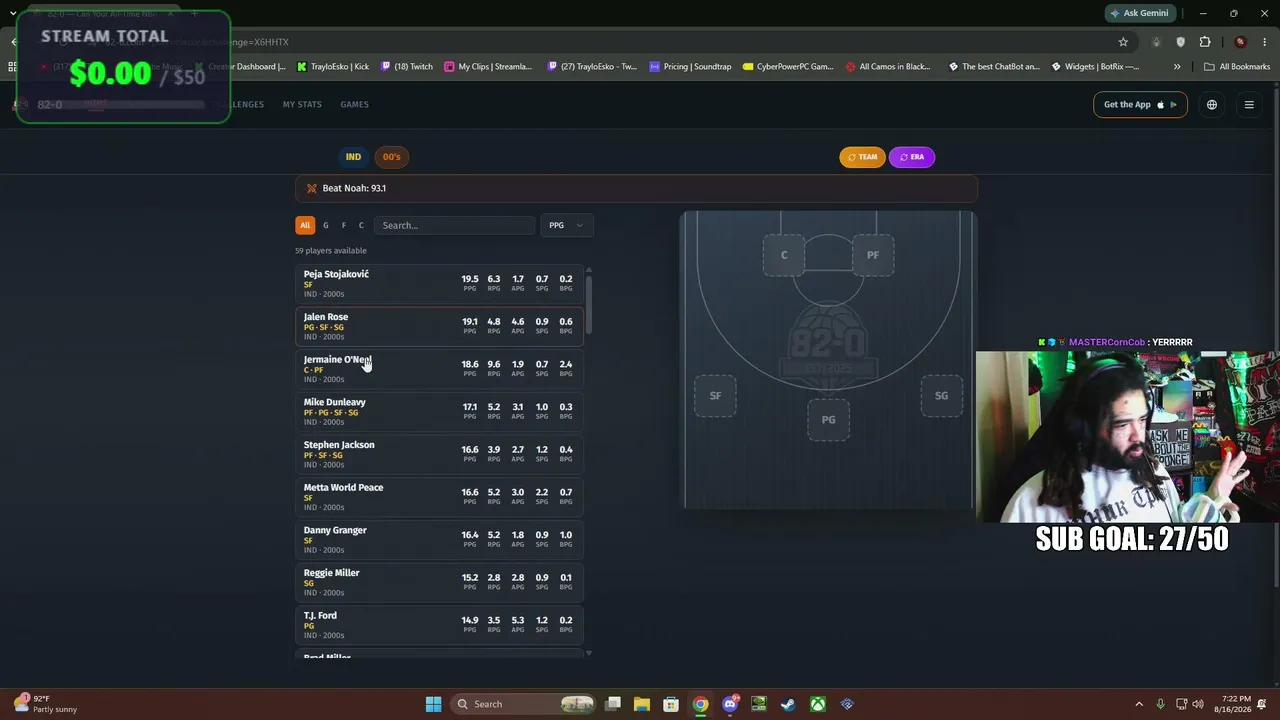
Task: Show hidden system tray icons
Action: coord(1138,704)
